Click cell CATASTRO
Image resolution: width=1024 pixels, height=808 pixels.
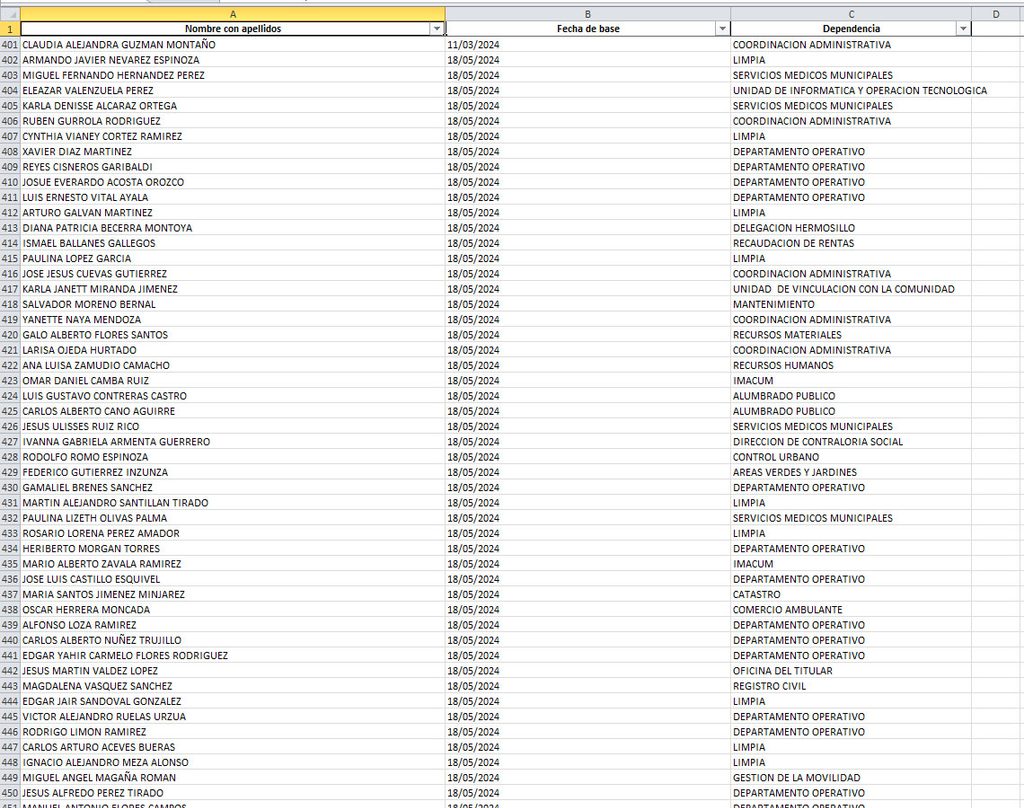click(851, 594)
